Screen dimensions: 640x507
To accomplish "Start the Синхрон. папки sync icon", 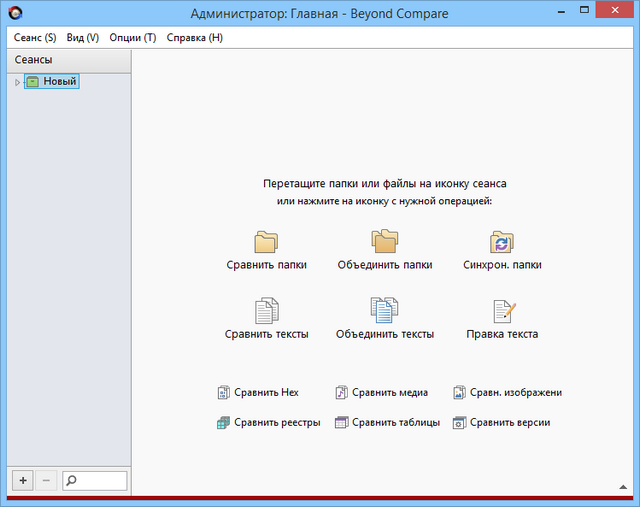I will coord(502,242).
